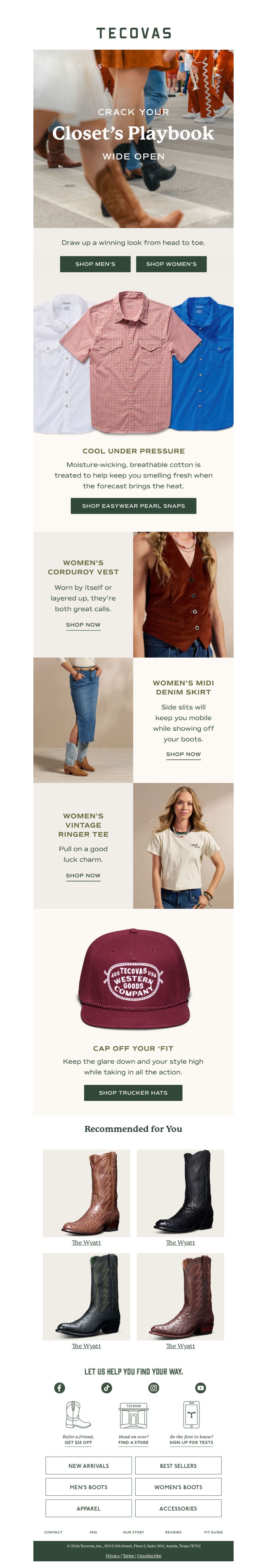Click the black Wyatt boot thumbnail top-right
Viewport: 267px width, 1568px height.
tap(181, 1192)
